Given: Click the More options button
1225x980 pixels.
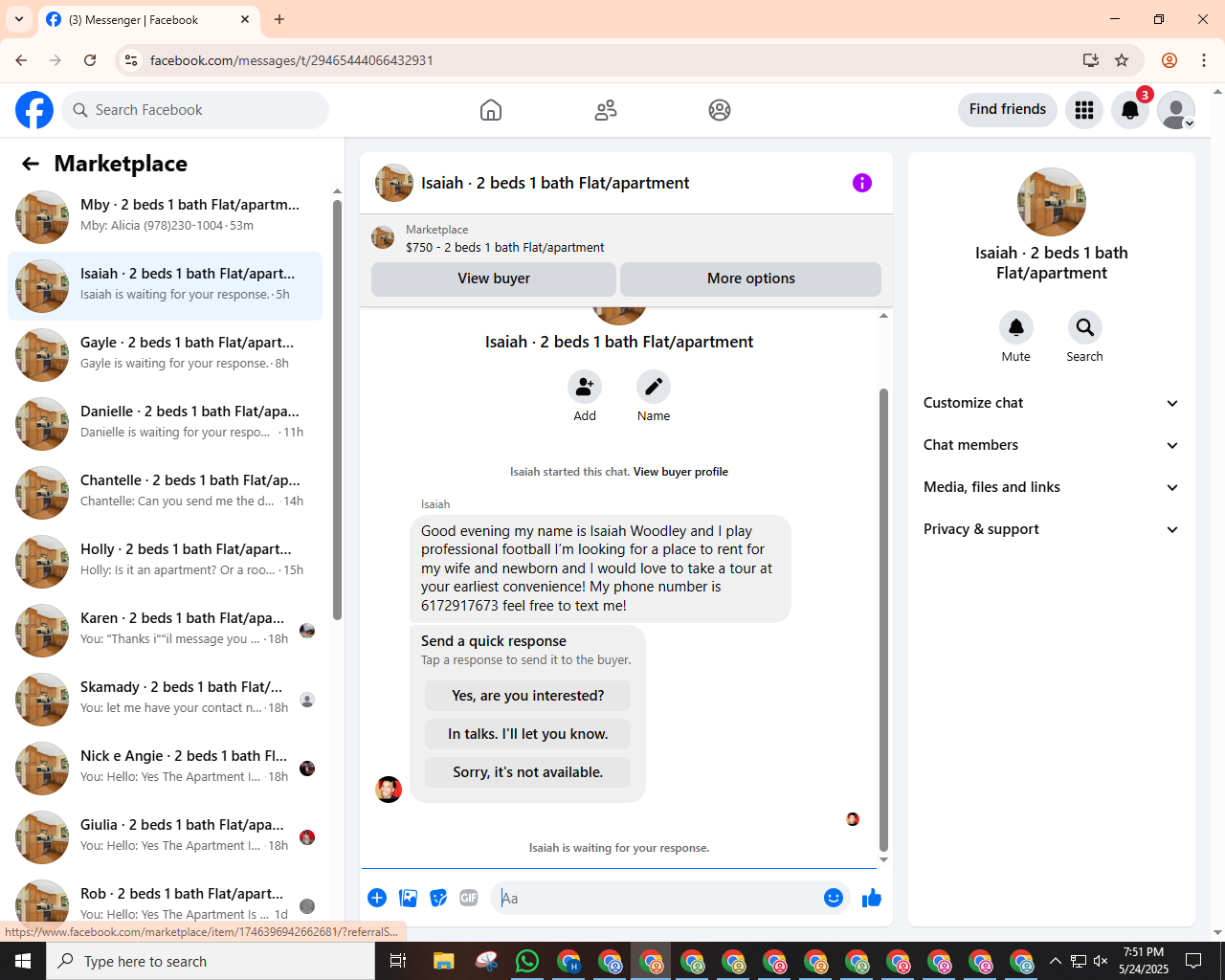Looking at the screenshot, I should tap(751, 278).
